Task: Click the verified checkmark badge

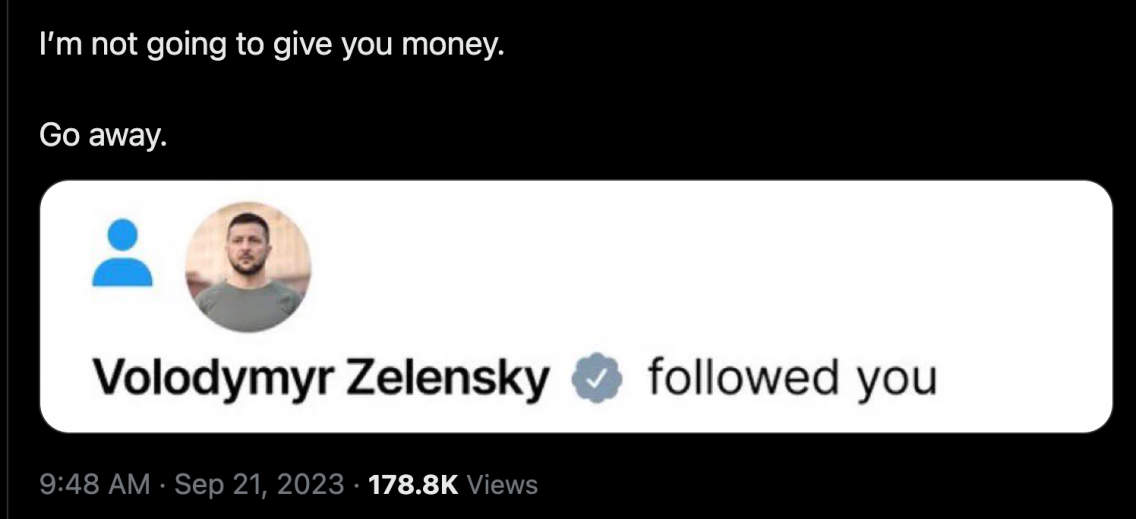Action: 597,380
